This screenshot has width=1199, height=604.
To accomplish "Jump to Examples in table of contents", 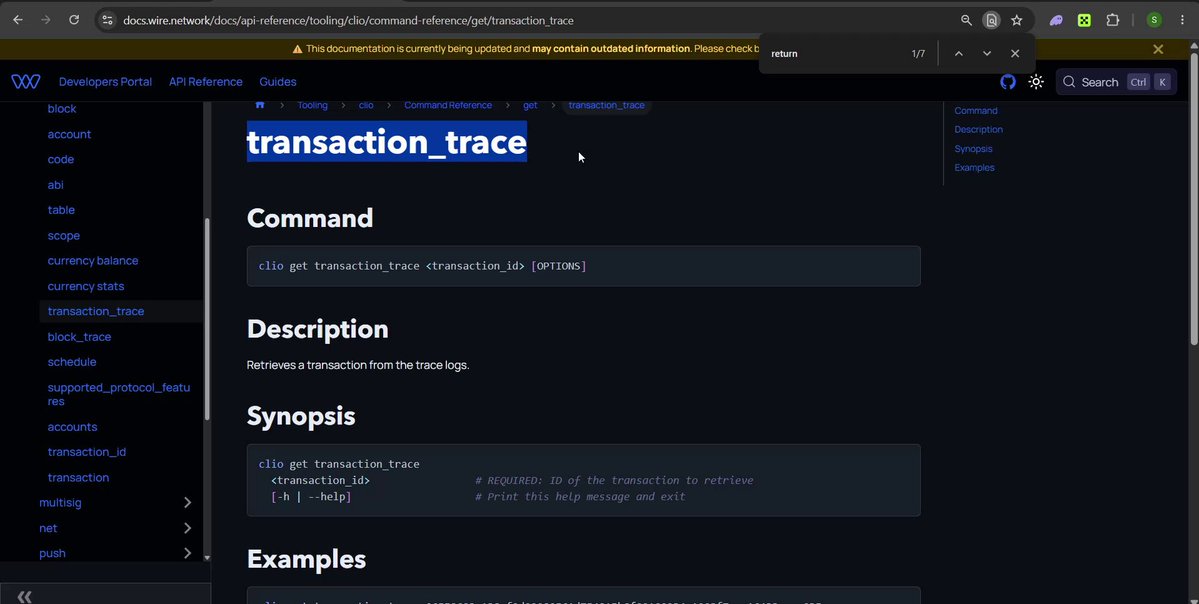I will (x=974, y=167).
